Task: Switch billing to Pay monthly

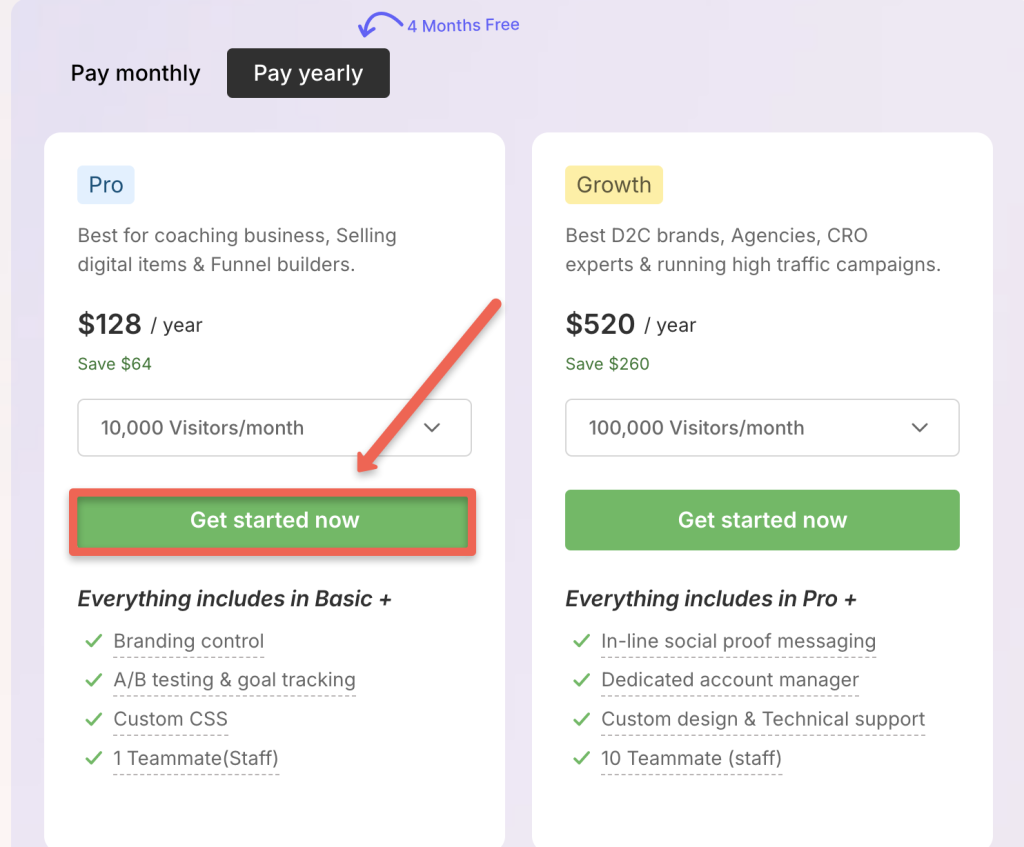Action: [136, 73]
